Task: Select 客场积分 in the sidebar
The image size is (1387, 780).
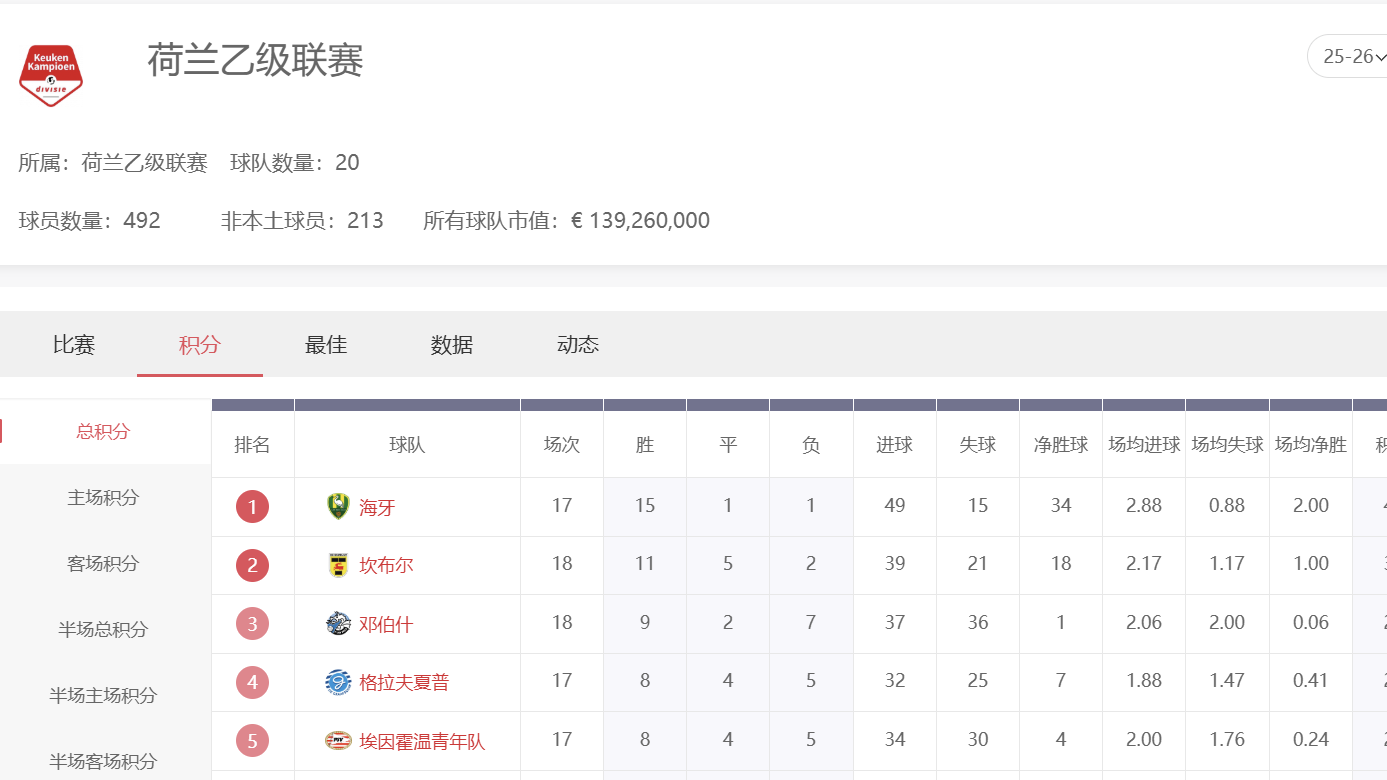Action: [103, 563]
